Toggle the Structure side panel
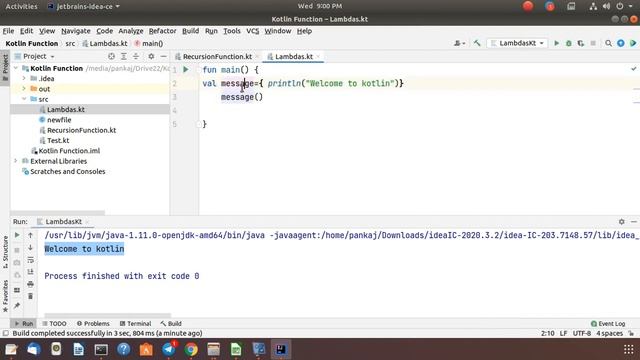 coord(5,252)
